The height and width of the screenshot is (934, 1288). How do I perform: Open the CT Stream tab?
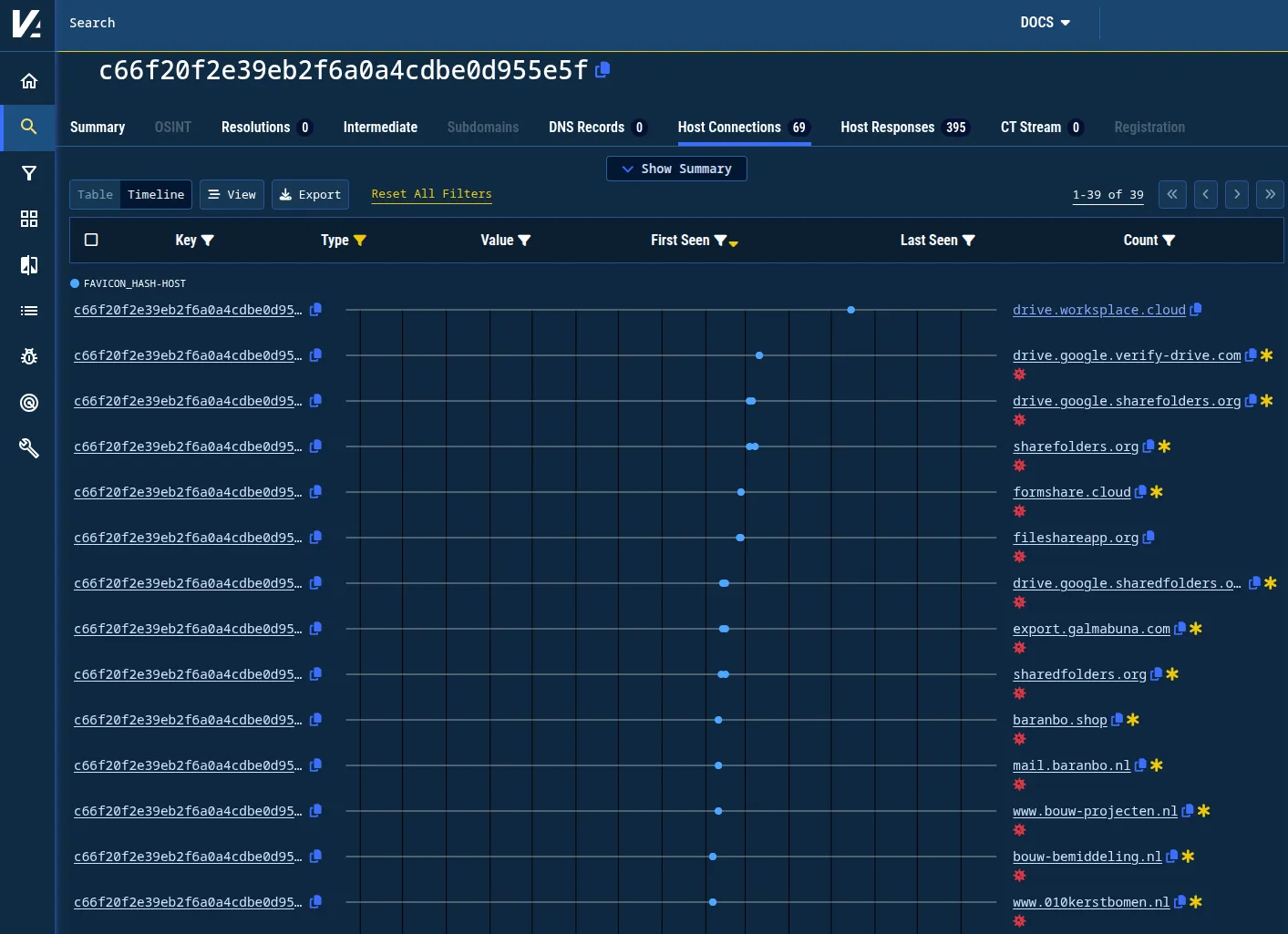[x=1042, y=128]
